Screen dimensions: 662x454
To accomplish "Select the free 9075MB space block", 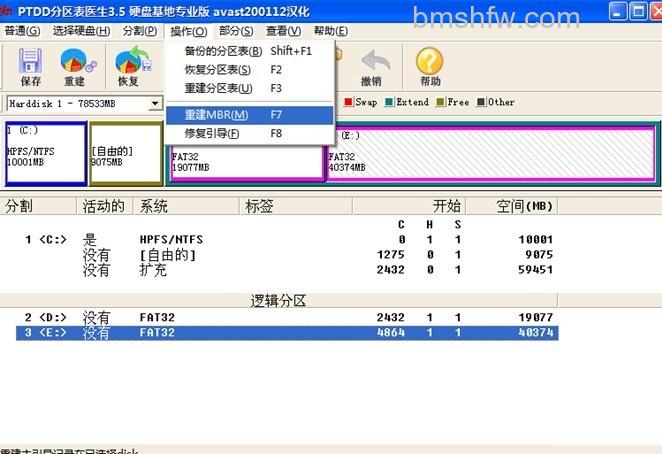I will pos(126,154).
